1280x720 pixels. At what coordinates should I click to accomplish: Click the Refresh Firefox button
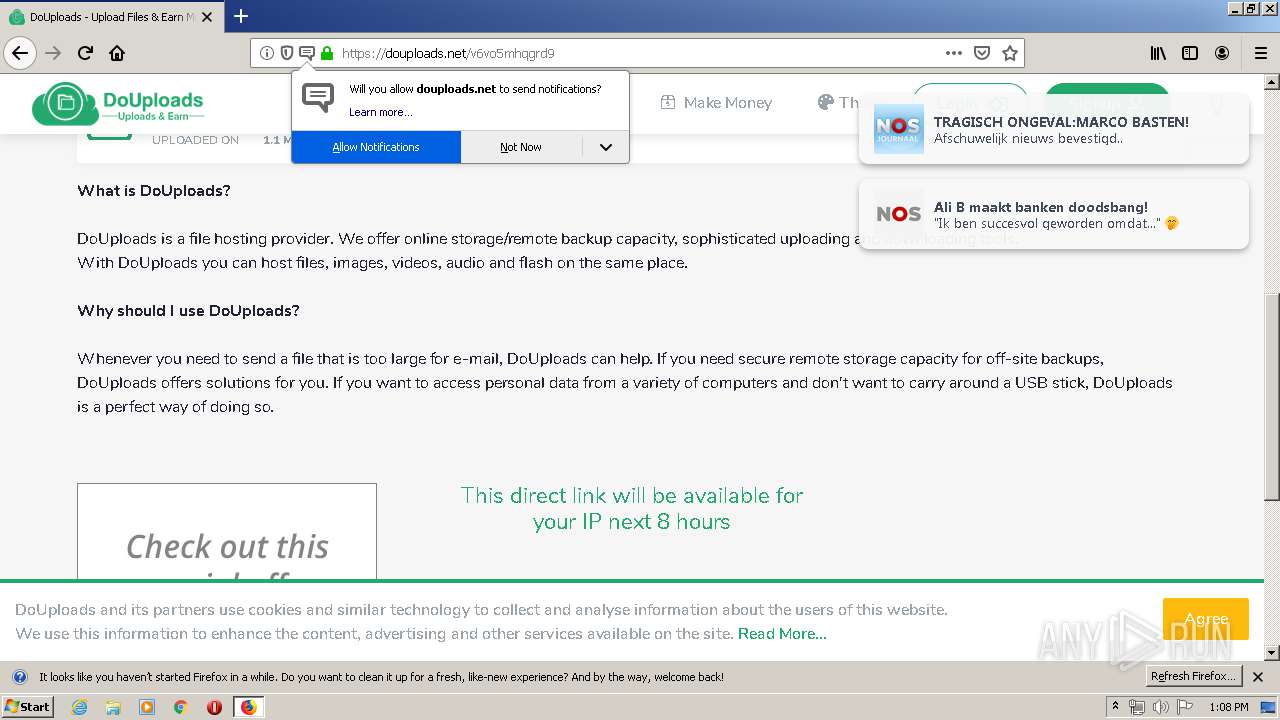[1193, 677]
